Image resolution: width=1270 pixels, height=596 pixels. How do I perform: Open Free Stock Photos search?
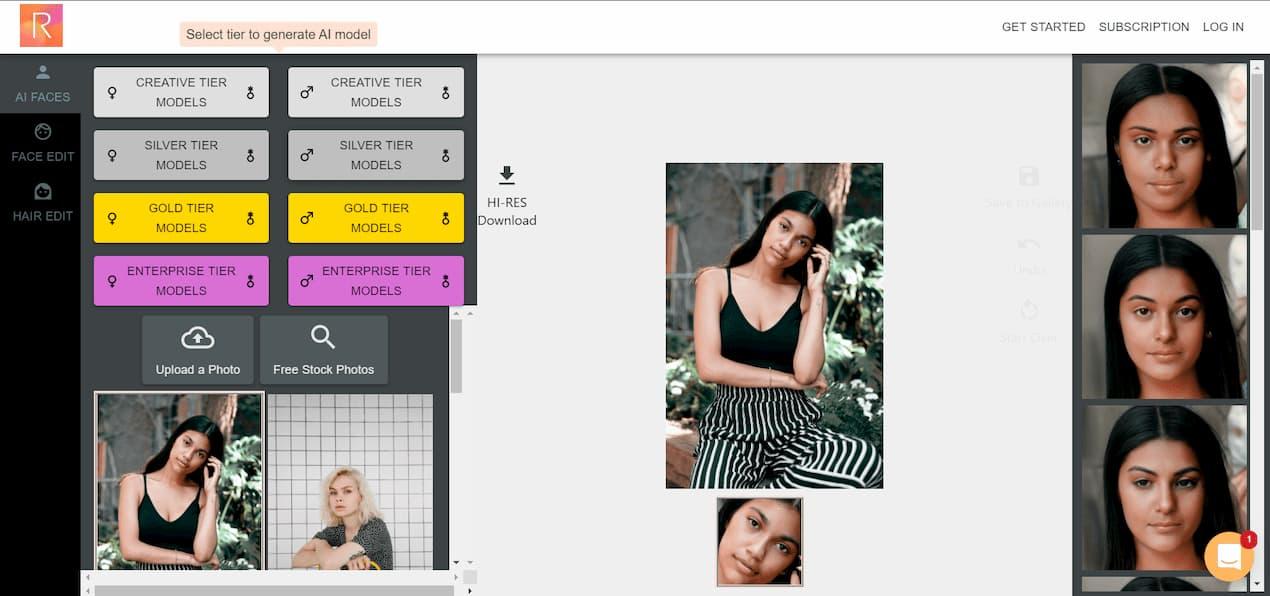pos(323,350)
